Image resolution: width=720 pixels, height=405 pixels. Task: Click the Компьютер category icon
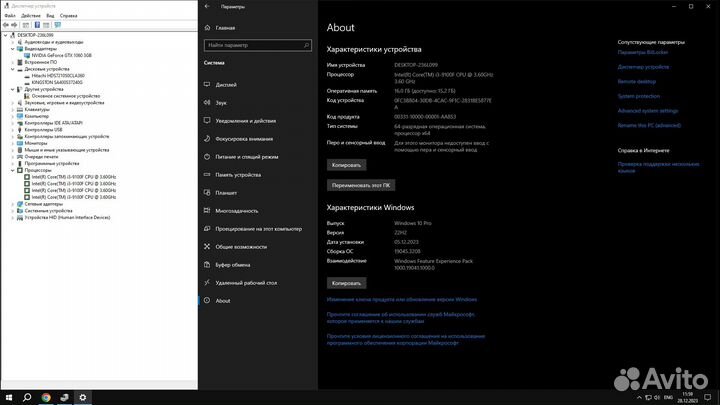pyautogui.click(x=20, y=116)
